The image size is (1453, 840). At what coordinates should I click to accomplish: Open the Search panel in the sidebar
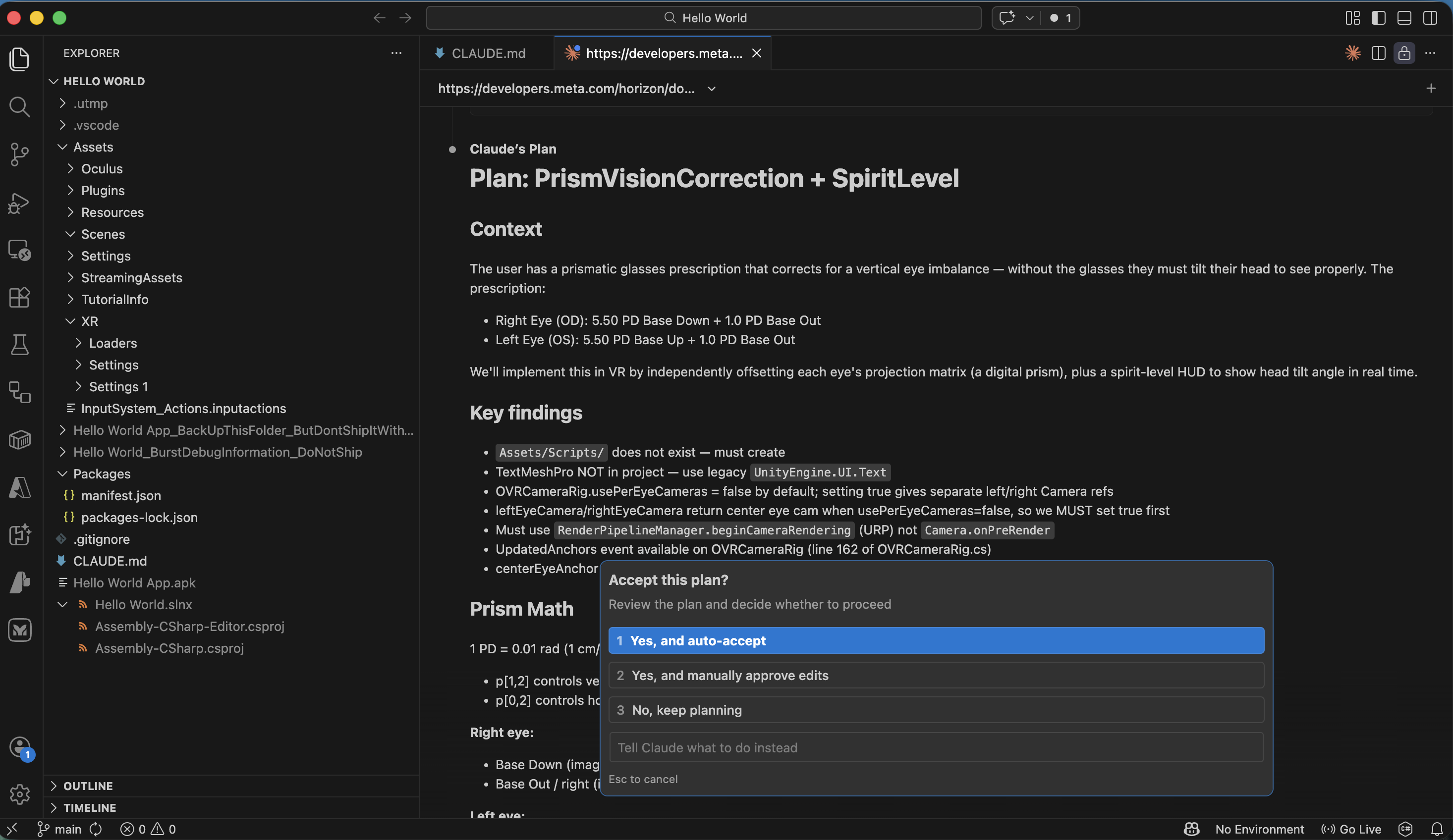20,107
